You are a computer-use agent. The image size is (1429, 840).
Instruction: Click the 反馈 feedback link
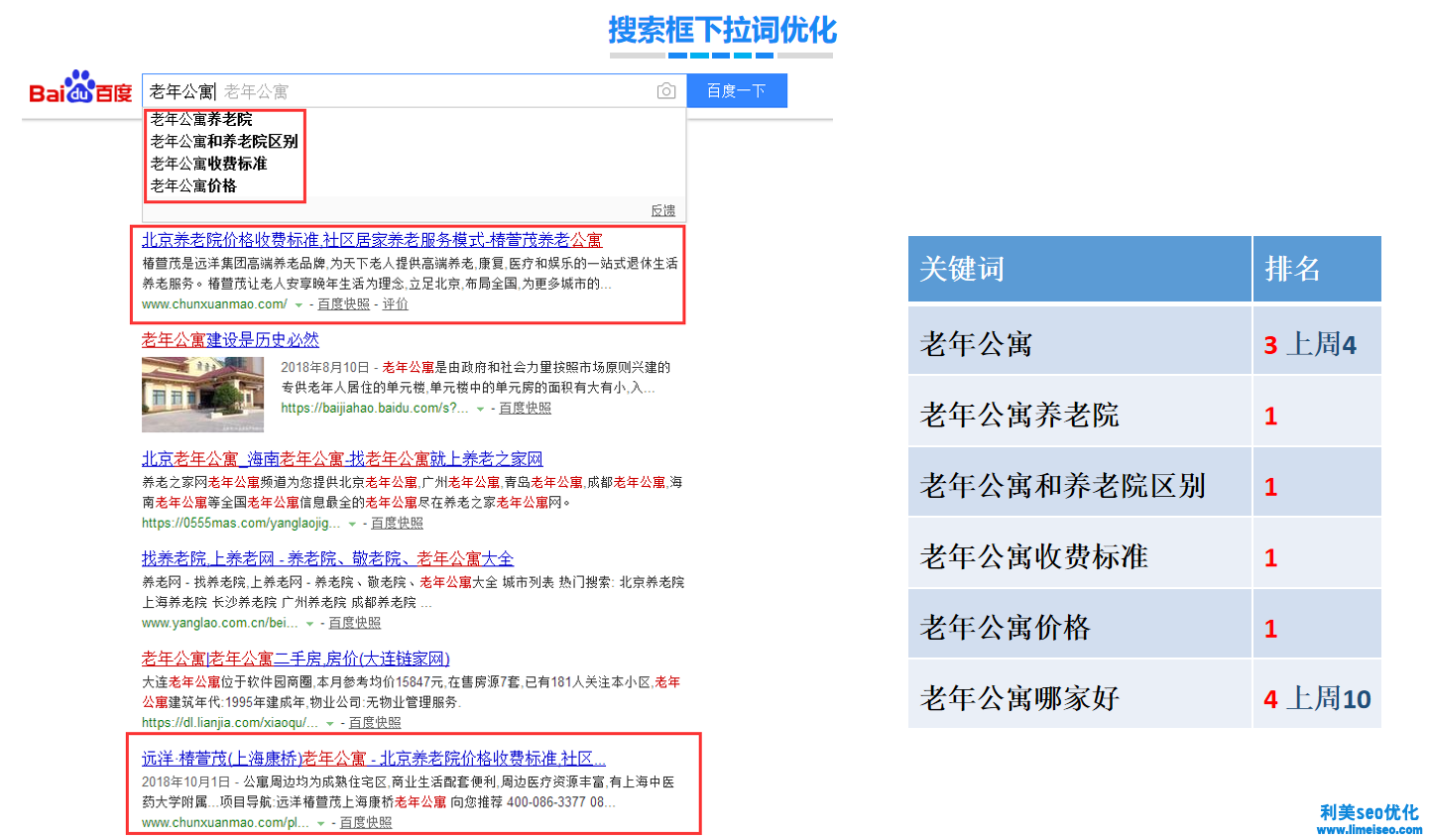662,210
